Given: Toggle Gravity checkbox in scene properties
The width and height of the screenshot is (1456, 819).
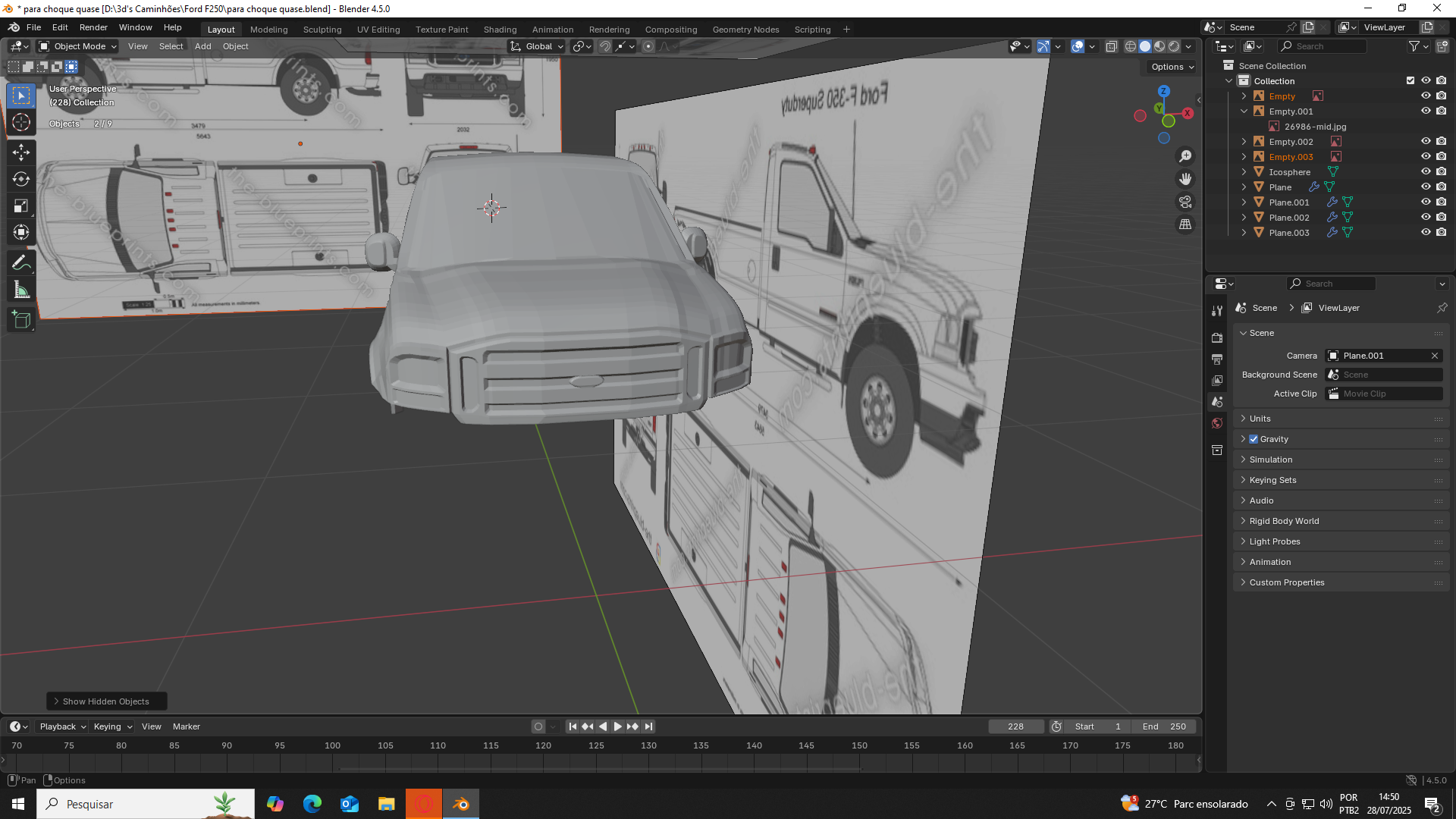Looking at the screenshot, I should (x=1254, y=439).
